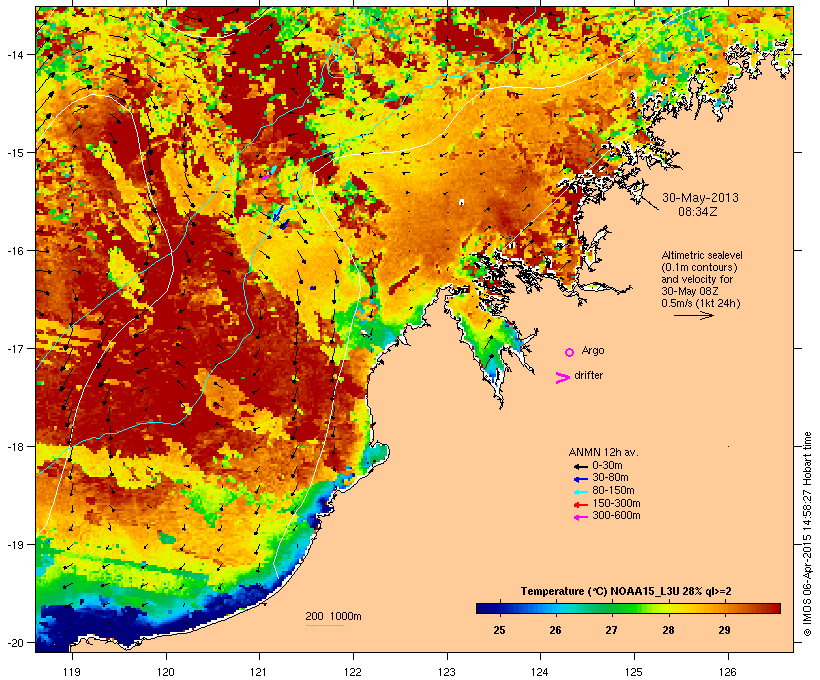Viewport: 820px width, 680px height.
Task: Click the Temperature NOAA15_L3U colorbar title
Action: 625,592
